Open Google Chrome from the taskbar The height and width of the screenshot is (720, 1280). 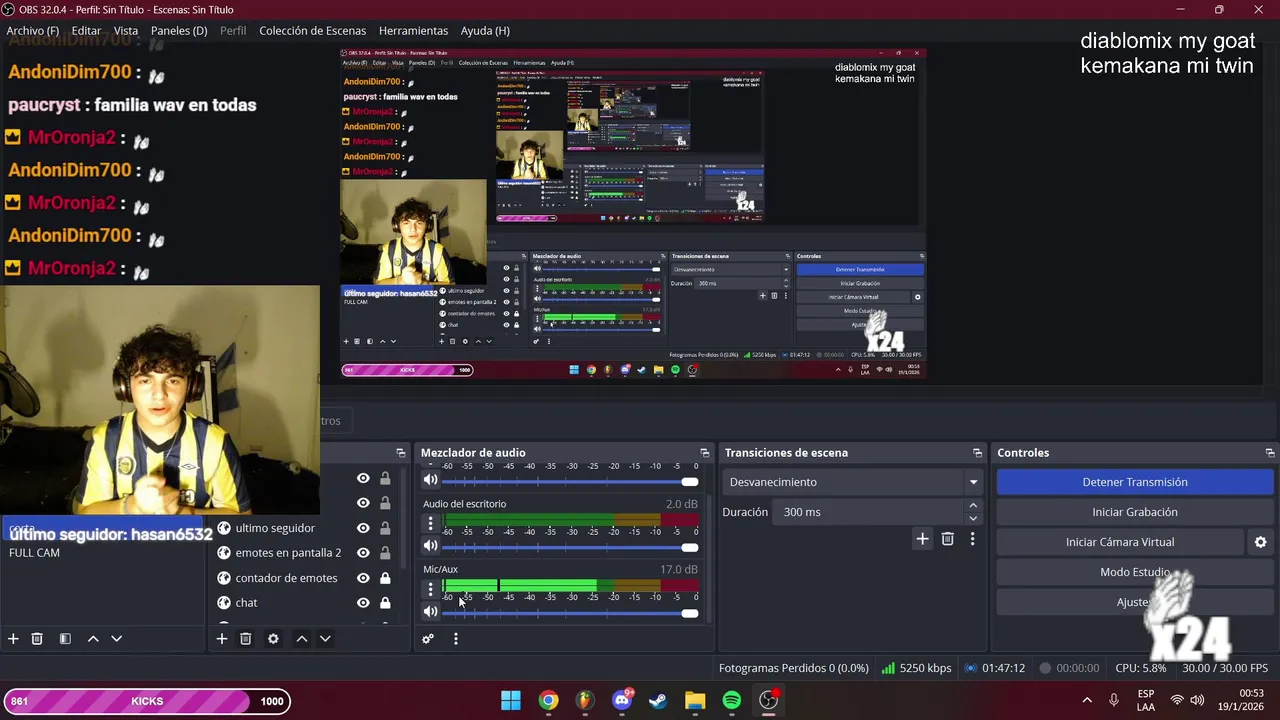tap(548, 701)
